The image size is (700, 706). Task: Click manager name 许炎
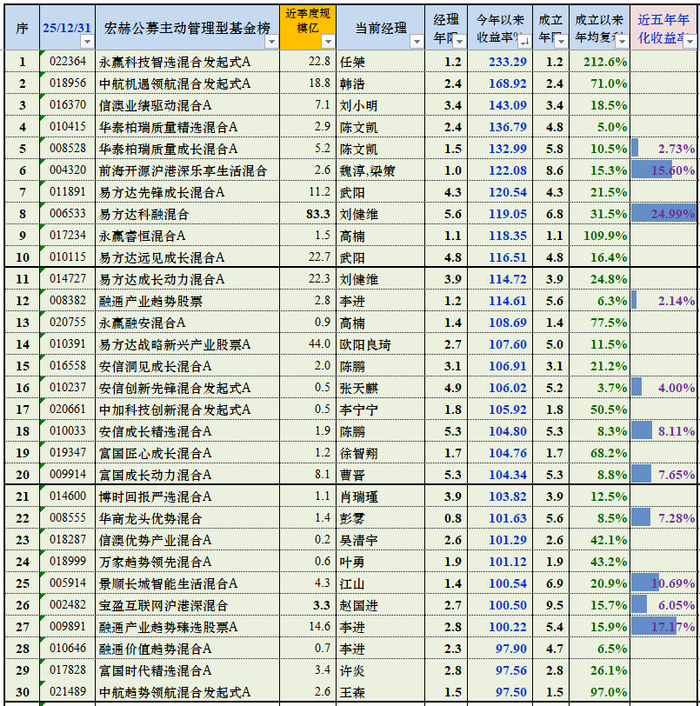point(352,670)
